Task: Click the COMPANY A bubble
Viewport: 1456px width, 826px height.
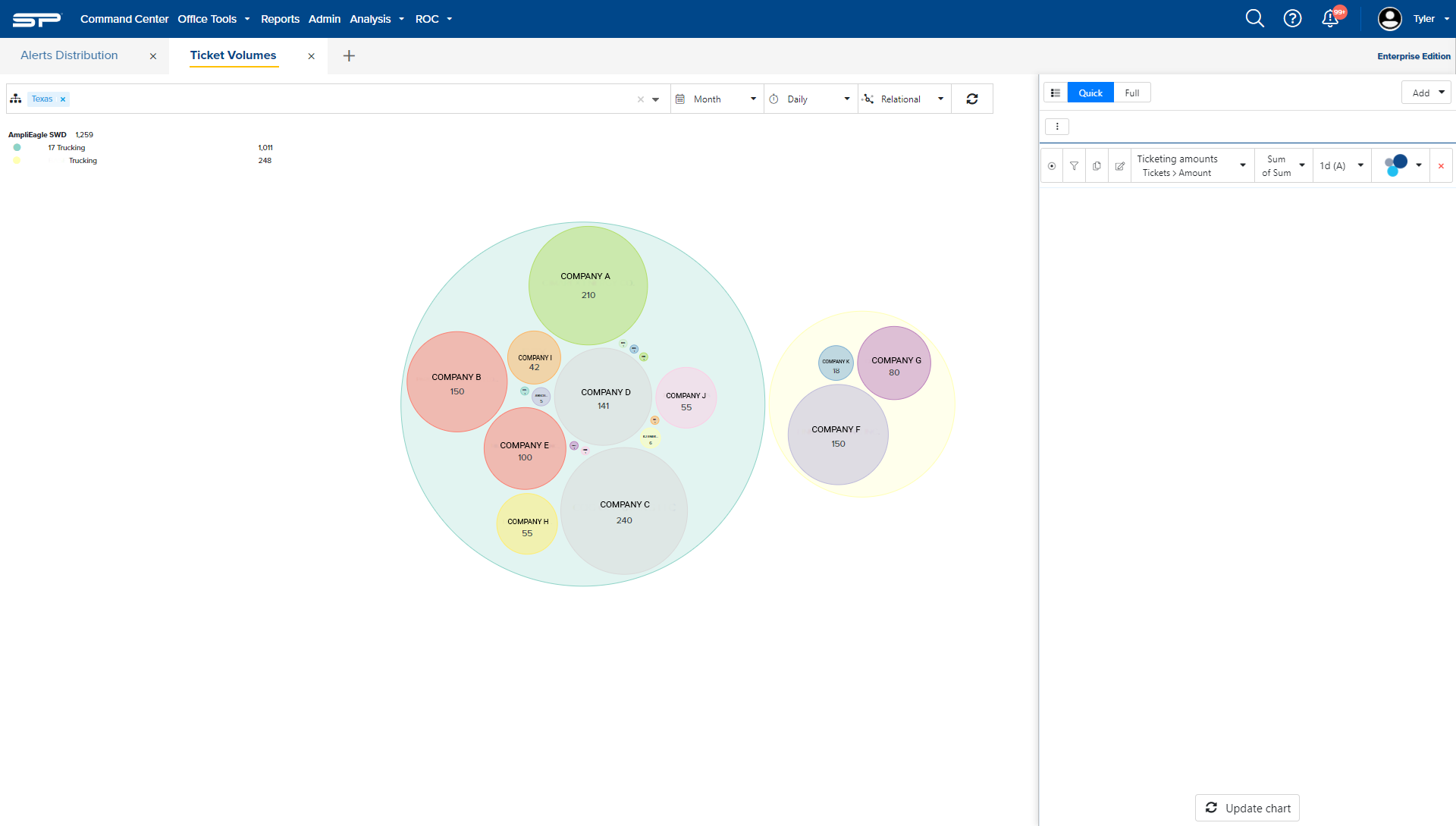Action: (x=588, y=285)
